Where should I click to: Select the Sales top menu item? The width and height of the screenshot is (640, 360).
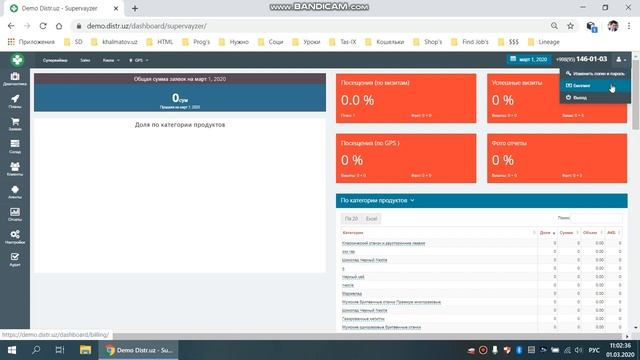[x=85, y=60]
